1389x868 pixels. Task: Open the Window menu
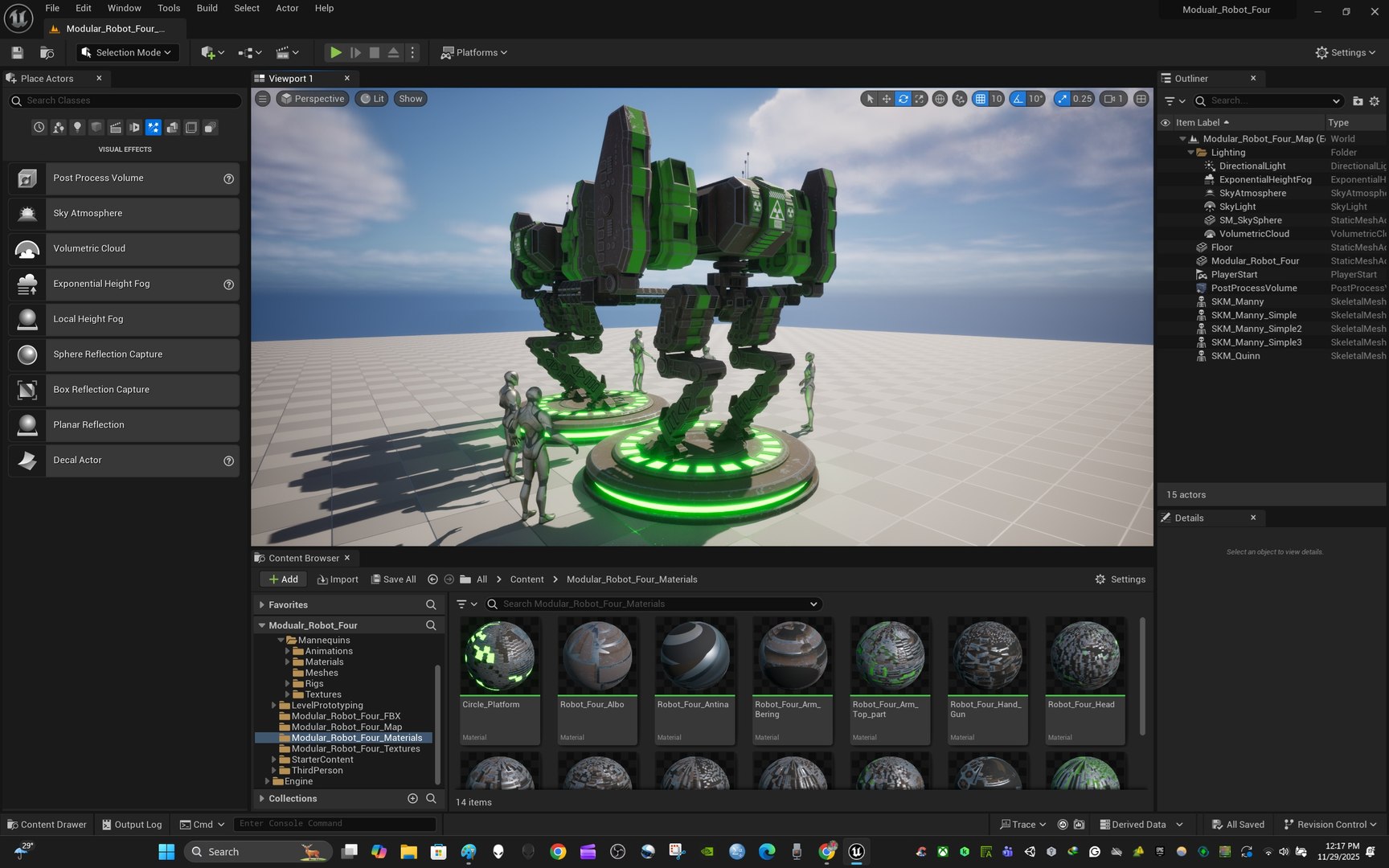point(124,8)
